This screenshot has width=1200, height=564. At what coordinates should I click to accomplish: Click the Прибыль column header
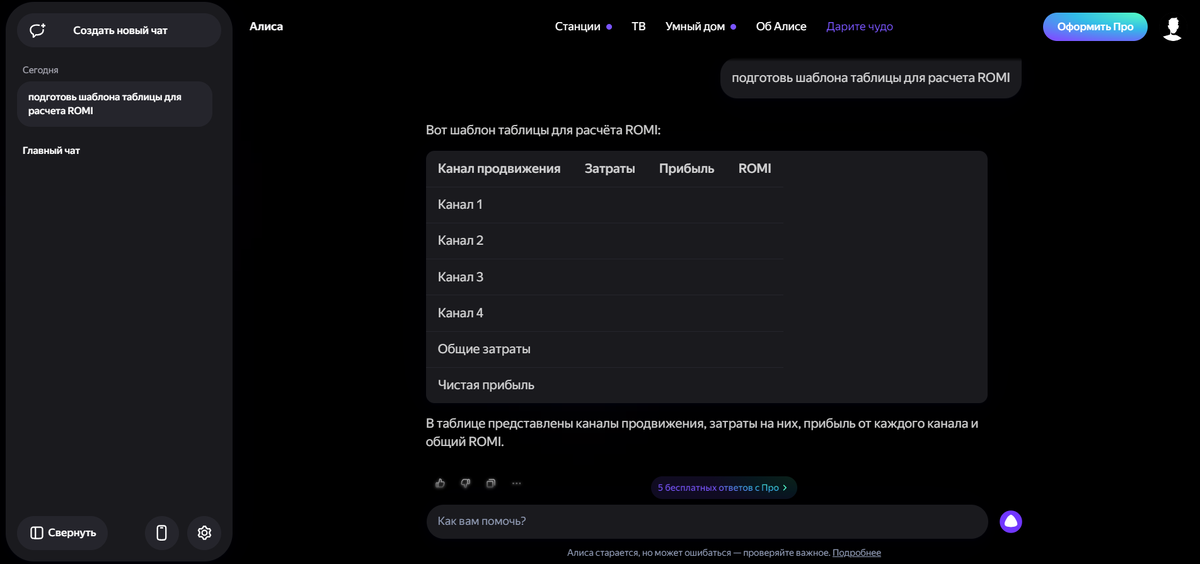[686, 169]
